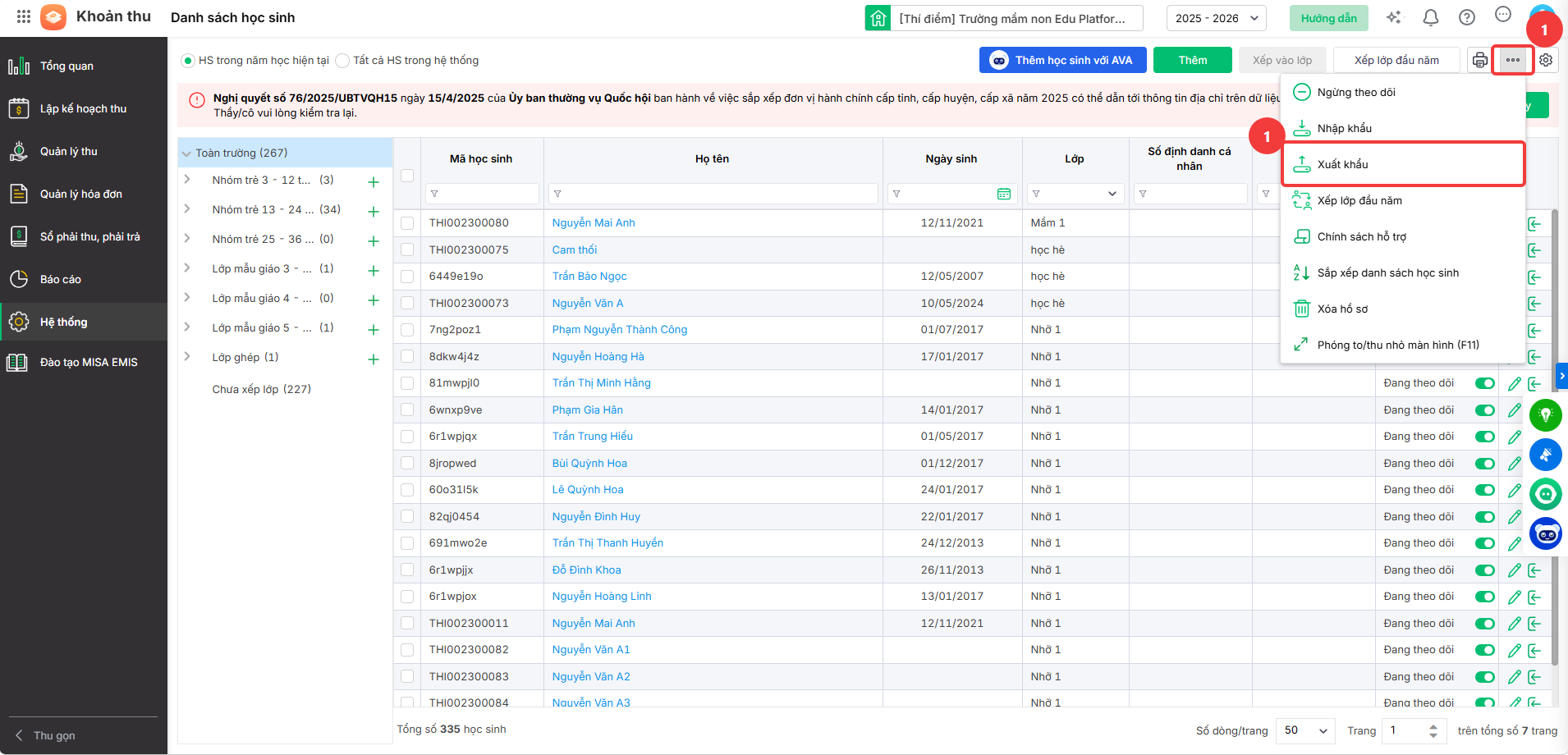Check the select-all header checkbox
The width and height of the screenshot is (1568, 755).
pyautogui.click(x=407, y=176)
